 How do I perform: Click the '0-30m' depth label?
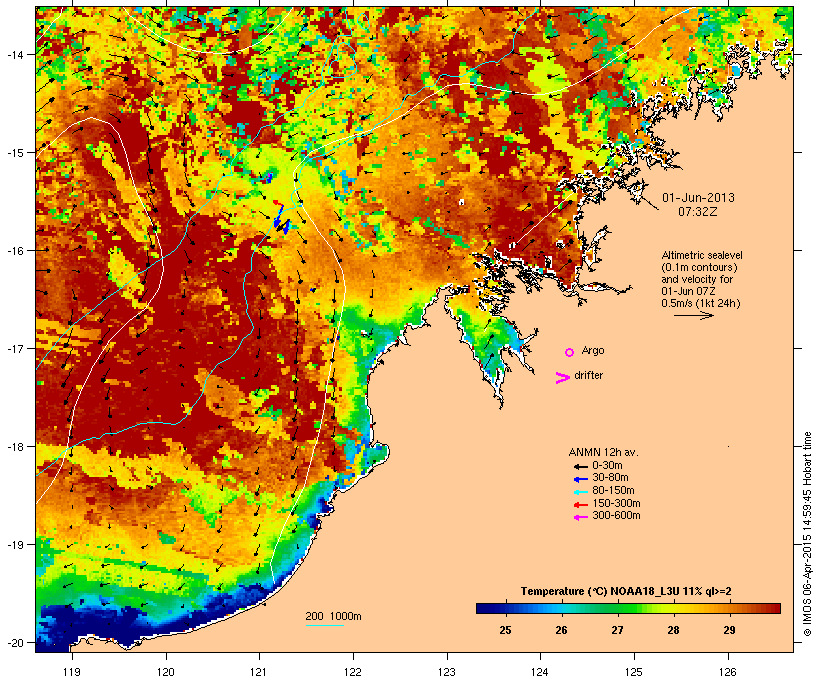607,466
